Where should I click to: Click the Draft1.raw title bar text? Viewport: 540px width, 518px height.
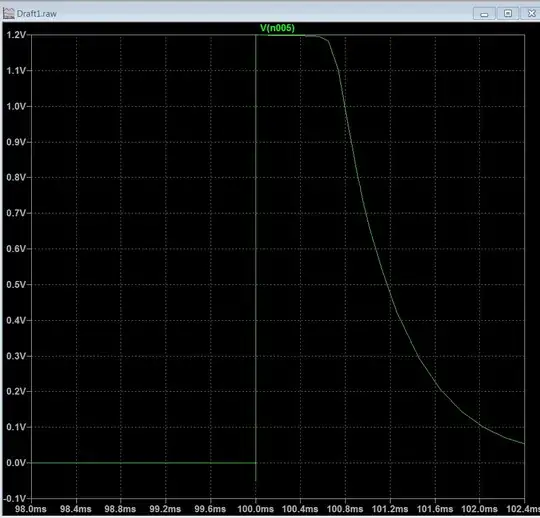coord(37,14)
